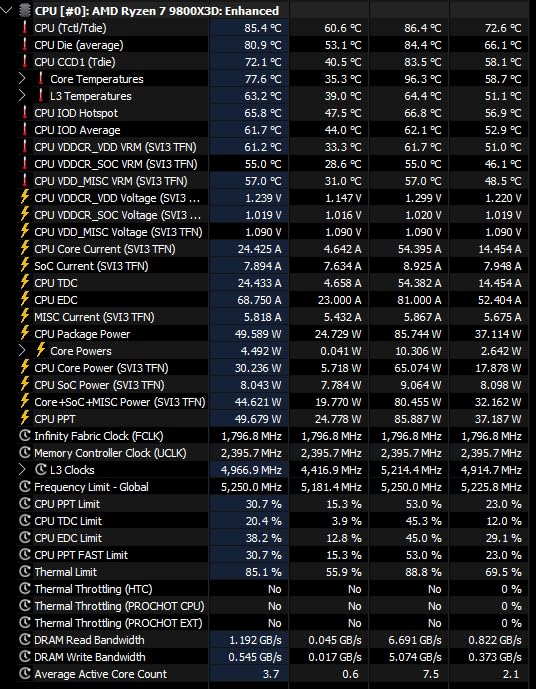Click the lightning icon for CPU PPT
The width and height of the screenshot is (536, 689).
tap(25, 419)
